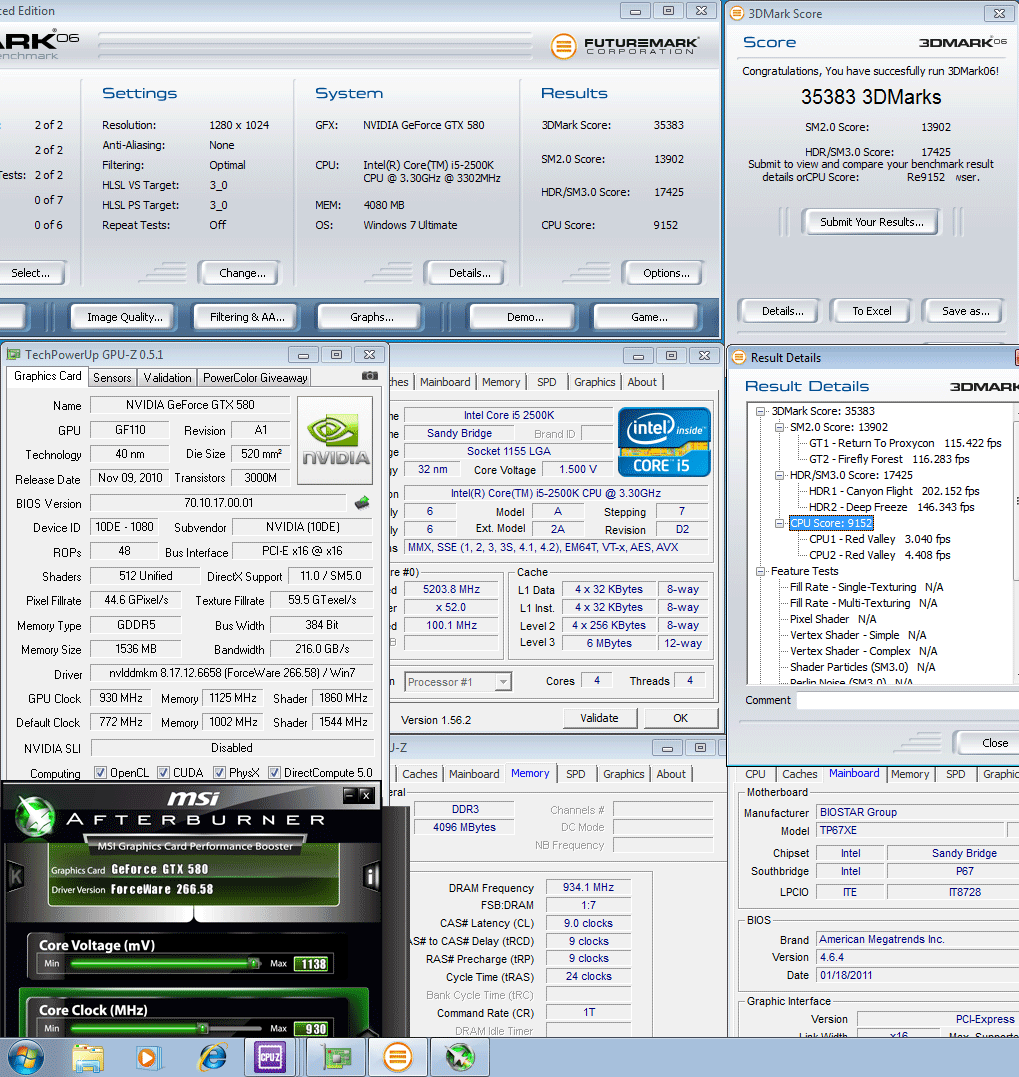Click the Details... button in 3DMark Score window
The height and width of the screenshot is (1077, 1019).
(x=782, y=311)
